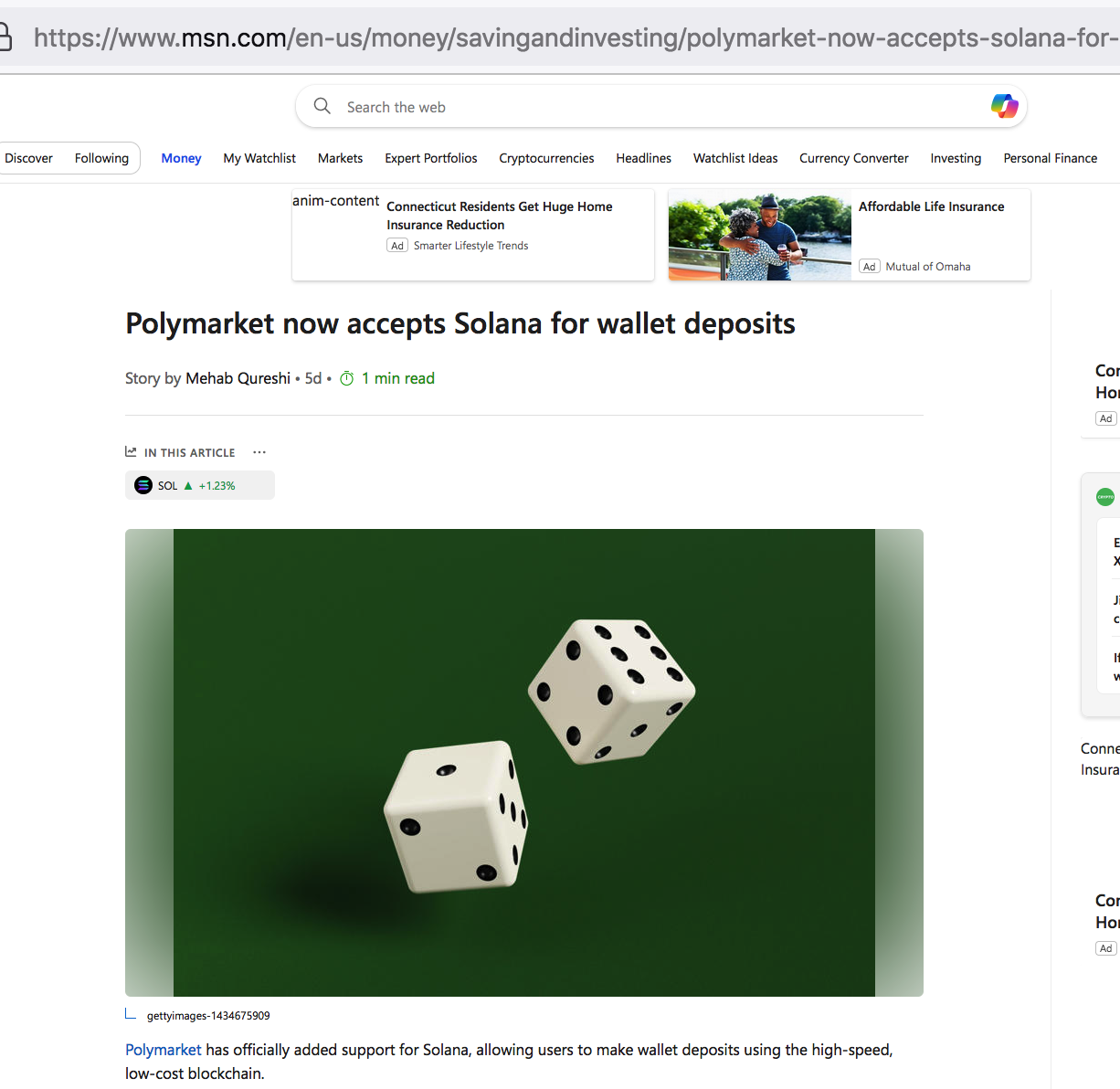The width and height of the screenshot is (1120, 1089).
Task: Click the In This Article chart icon
Action: pyautogui.click(x=131, y=451)
